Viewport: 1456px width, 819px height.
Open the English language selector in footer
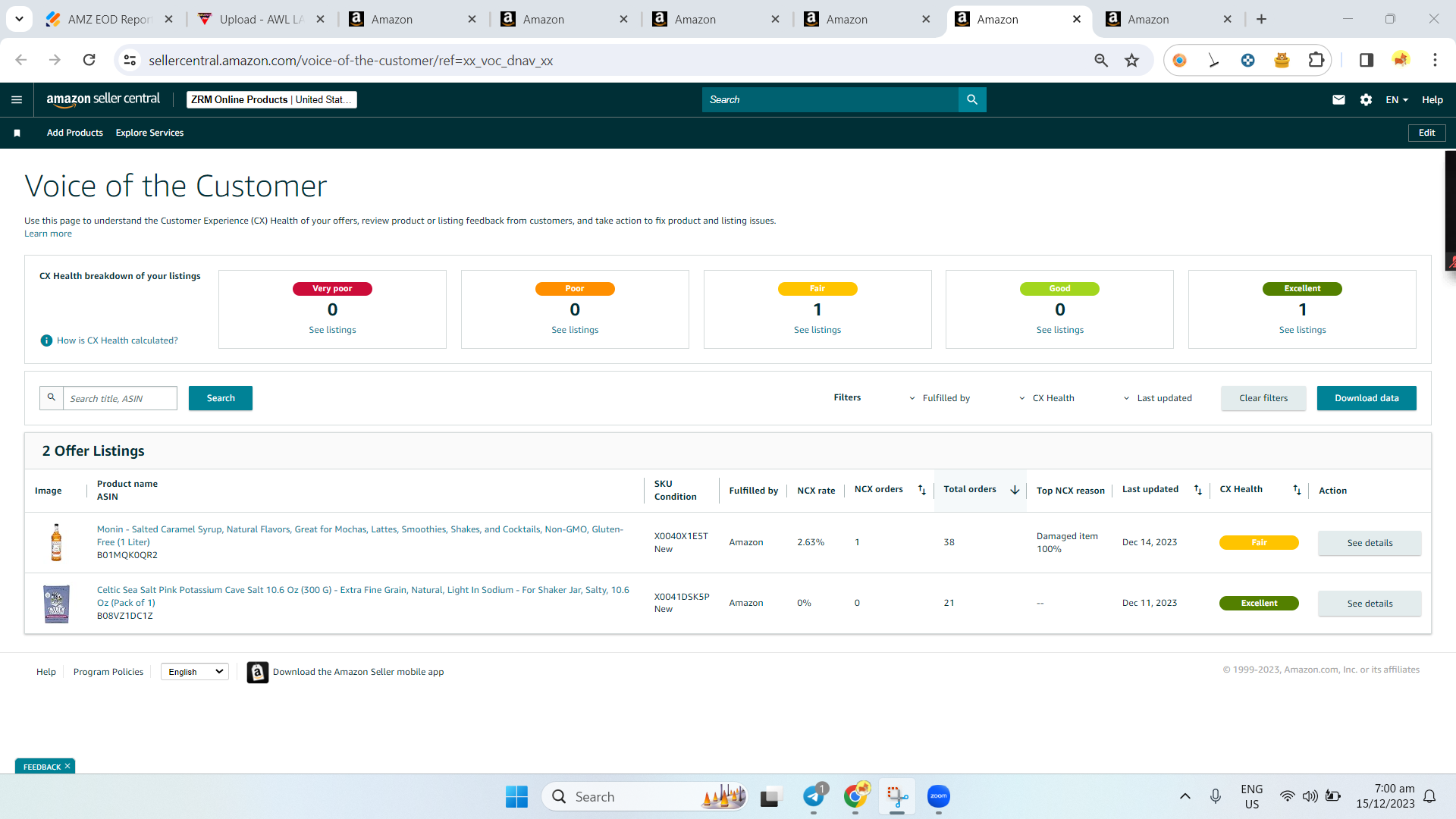195,672
